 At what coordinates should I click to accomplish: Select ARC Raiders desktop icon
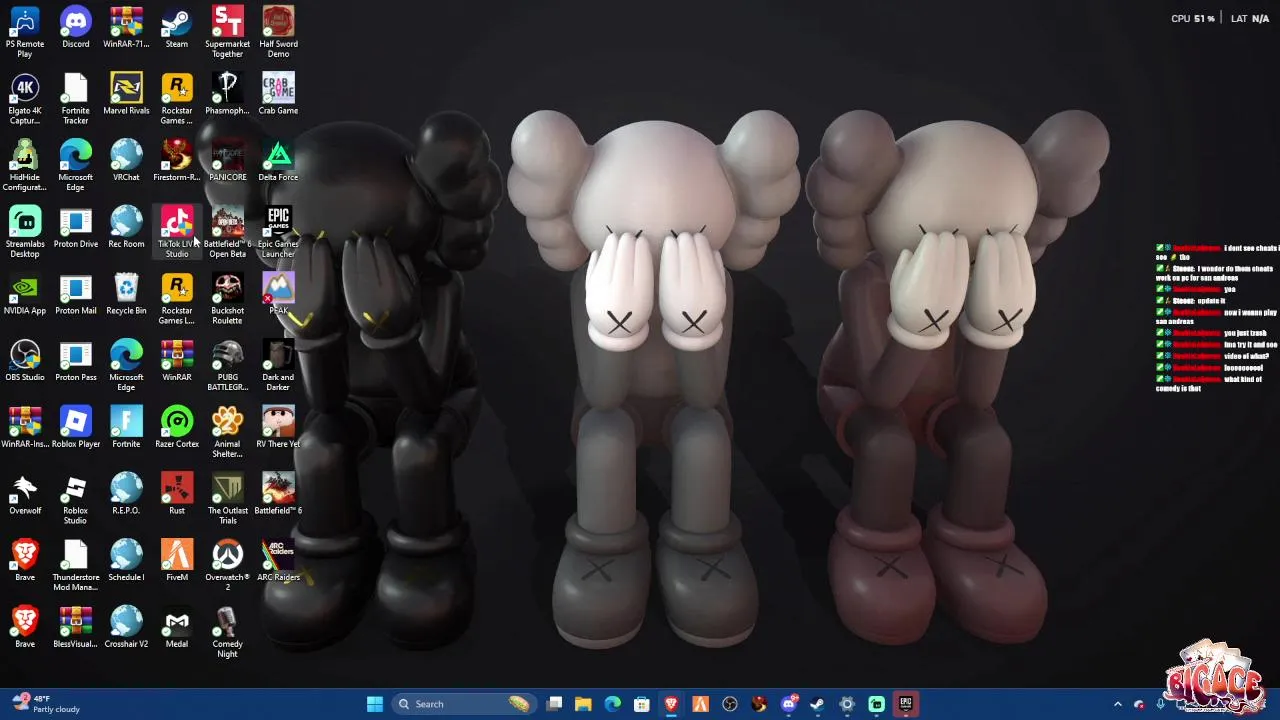click(278, 562)
